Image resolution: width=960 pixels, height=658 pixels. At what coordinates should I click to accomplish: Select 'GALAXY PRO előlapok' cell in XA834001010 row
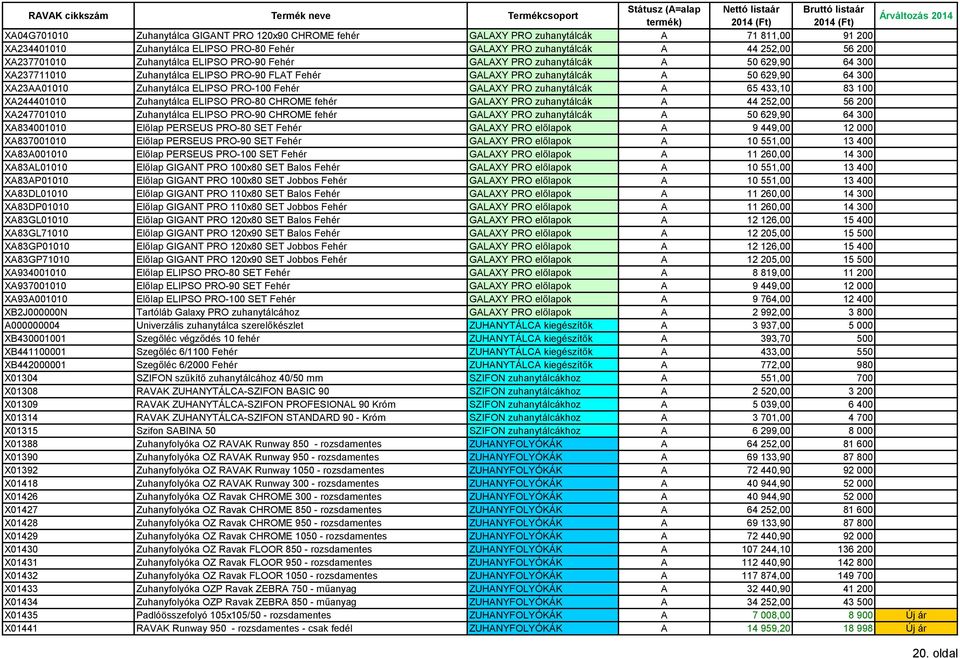click(542, 128)
